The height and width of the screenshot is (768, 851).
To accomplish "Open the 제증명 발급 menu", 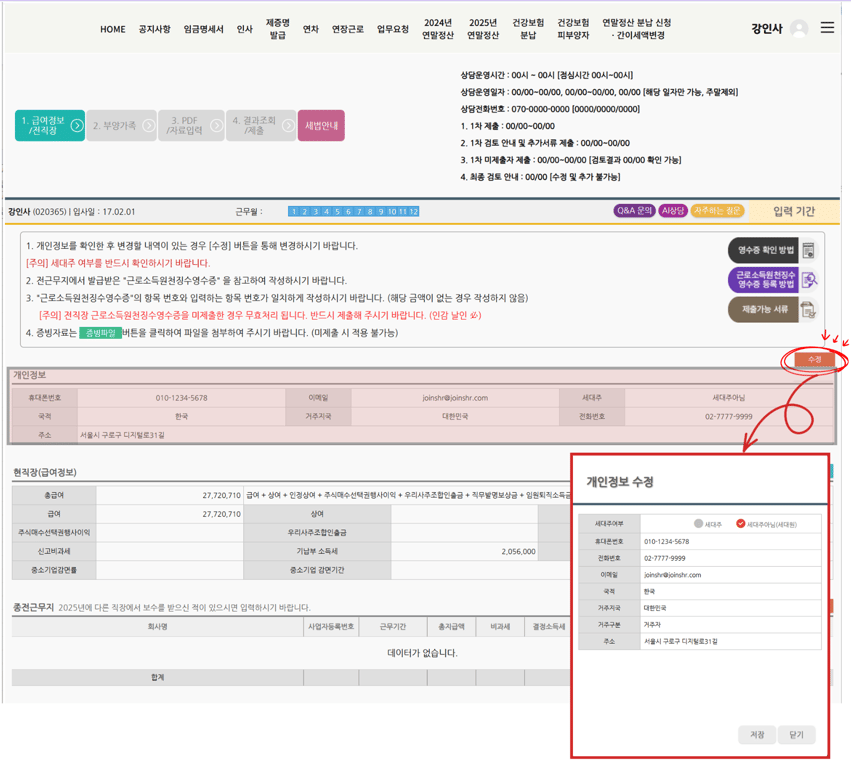I will click(277, 29).
